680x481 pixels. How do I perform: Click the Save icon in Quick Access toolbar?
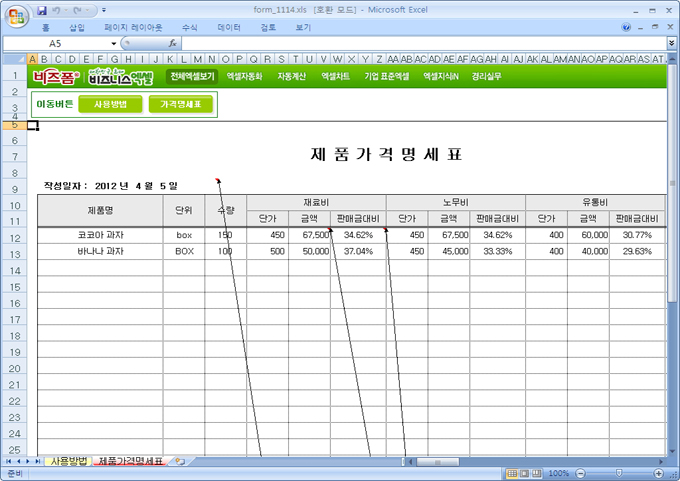tap(42, 10)
